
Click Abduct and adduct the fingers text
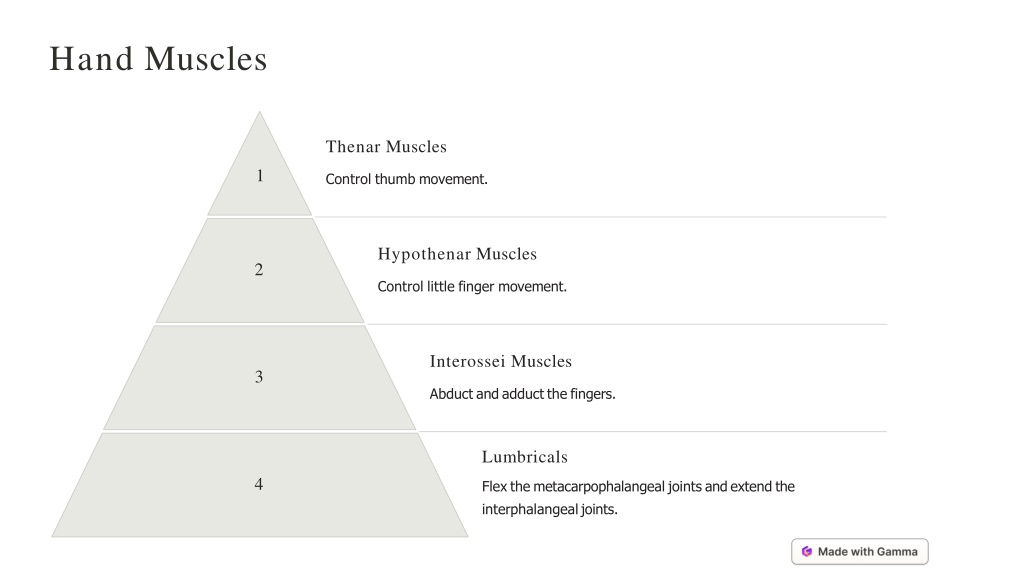[x=522, y=394]
